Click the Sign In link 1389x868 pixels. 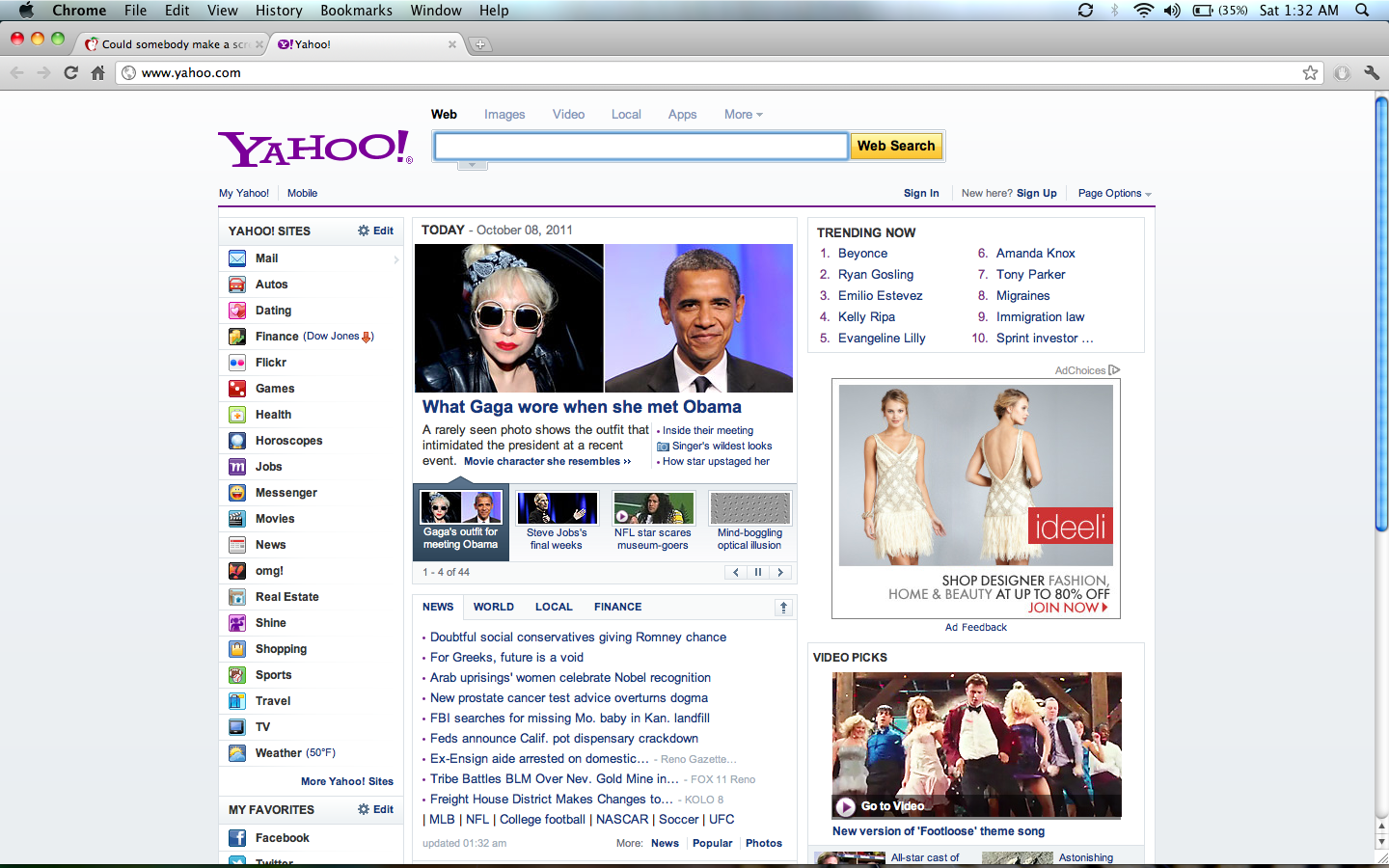click(921, 193)
